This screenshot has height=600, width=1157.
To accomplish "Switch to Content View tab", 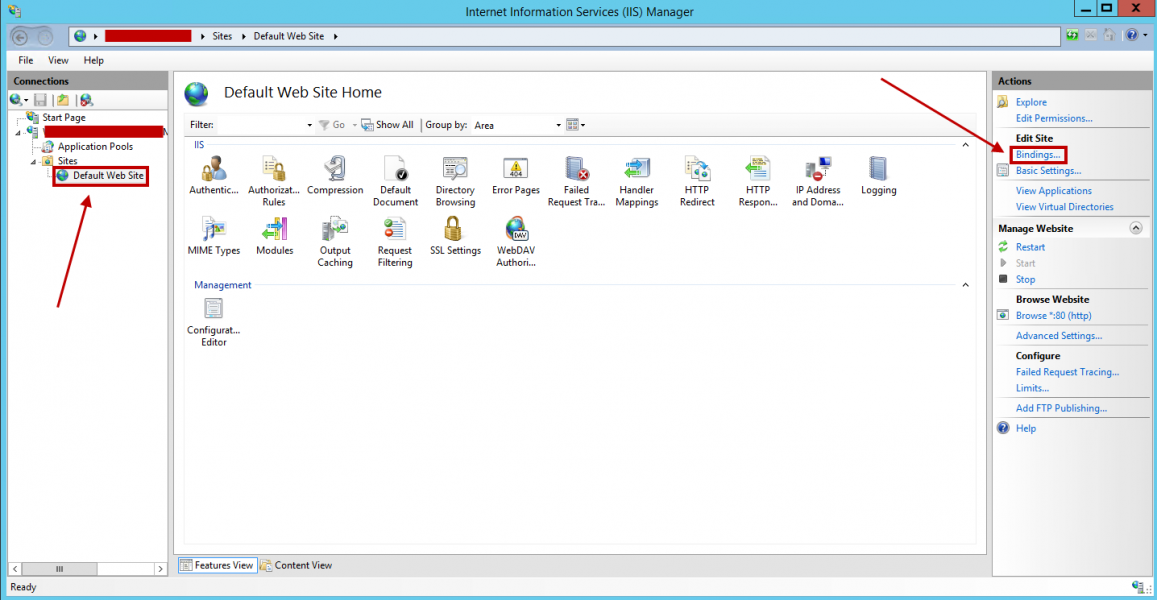I will [x=297, y=565].
